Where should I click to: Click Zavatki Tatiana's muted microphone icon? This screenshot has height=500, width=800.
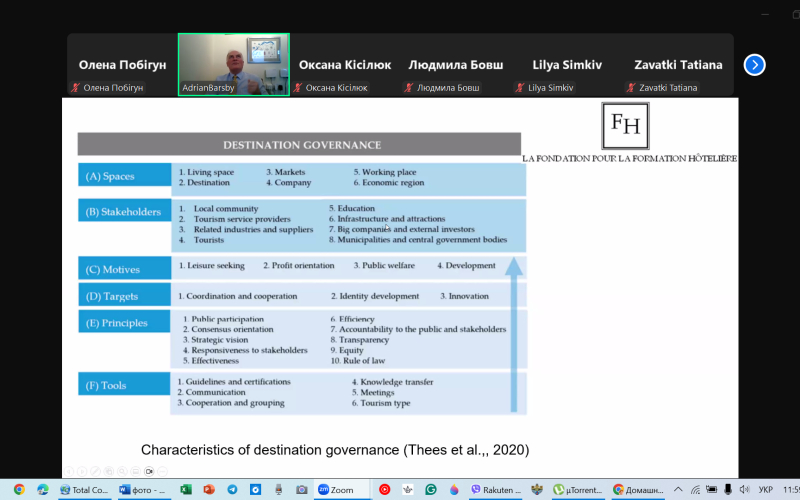click(631, 88)
